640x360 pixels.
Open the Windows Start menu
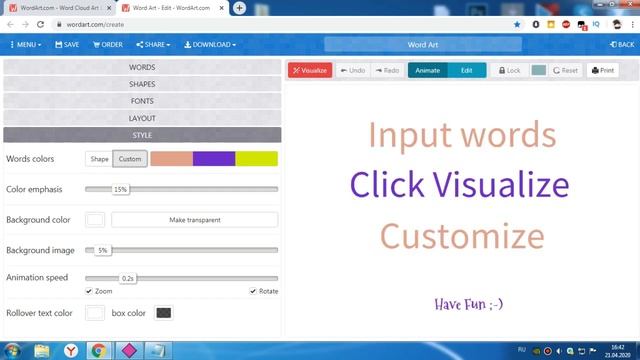click(12, 351)
